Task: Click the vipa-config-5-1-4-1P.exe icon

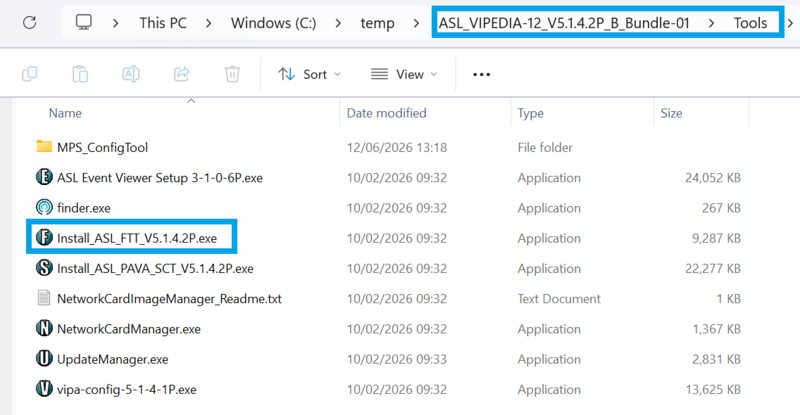Action: [x=44, y=388]
